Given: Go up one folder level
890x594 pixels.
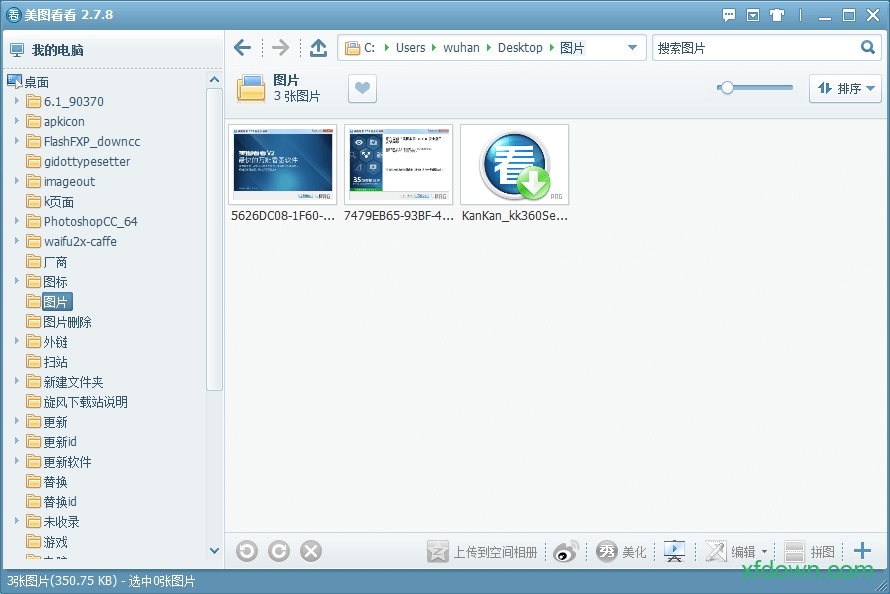Looking at the screenshot, I should pos(318,48).
